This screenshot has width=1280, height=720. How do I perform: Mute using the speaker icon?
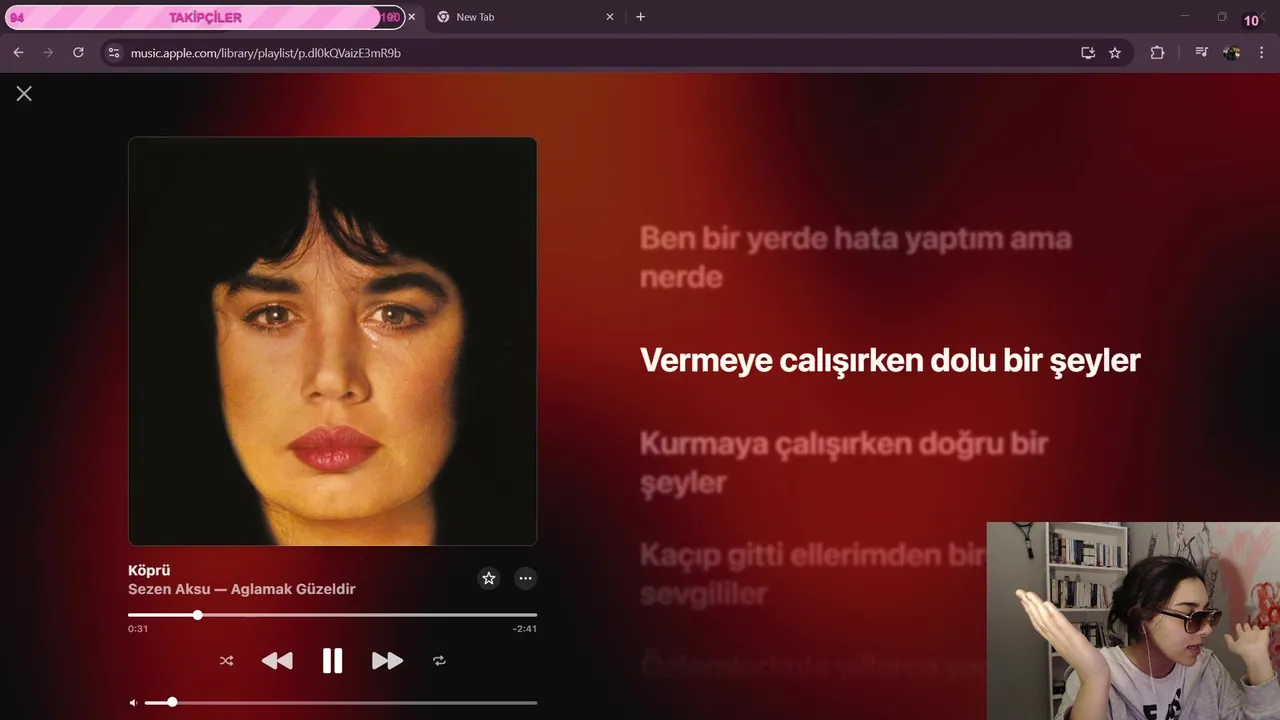tap(134, 702)
